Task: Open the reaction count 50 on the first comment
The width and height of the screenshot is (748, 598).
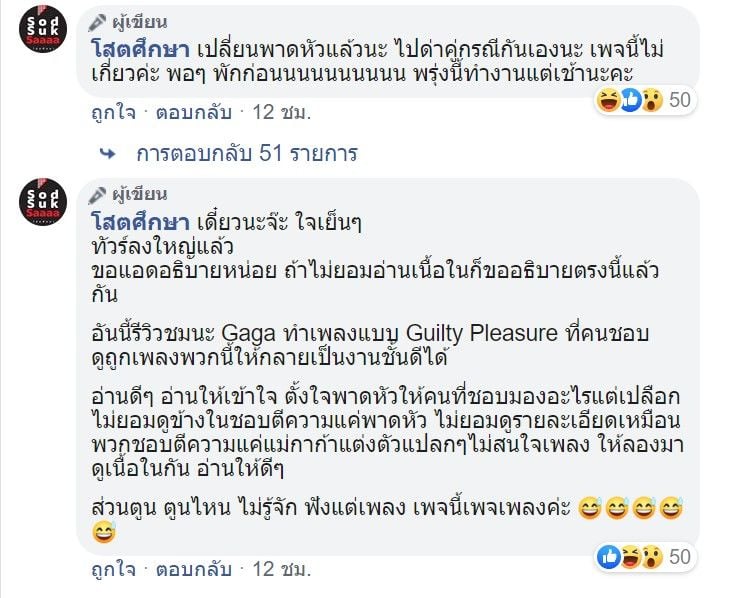Action: click(x=681, y=100)
